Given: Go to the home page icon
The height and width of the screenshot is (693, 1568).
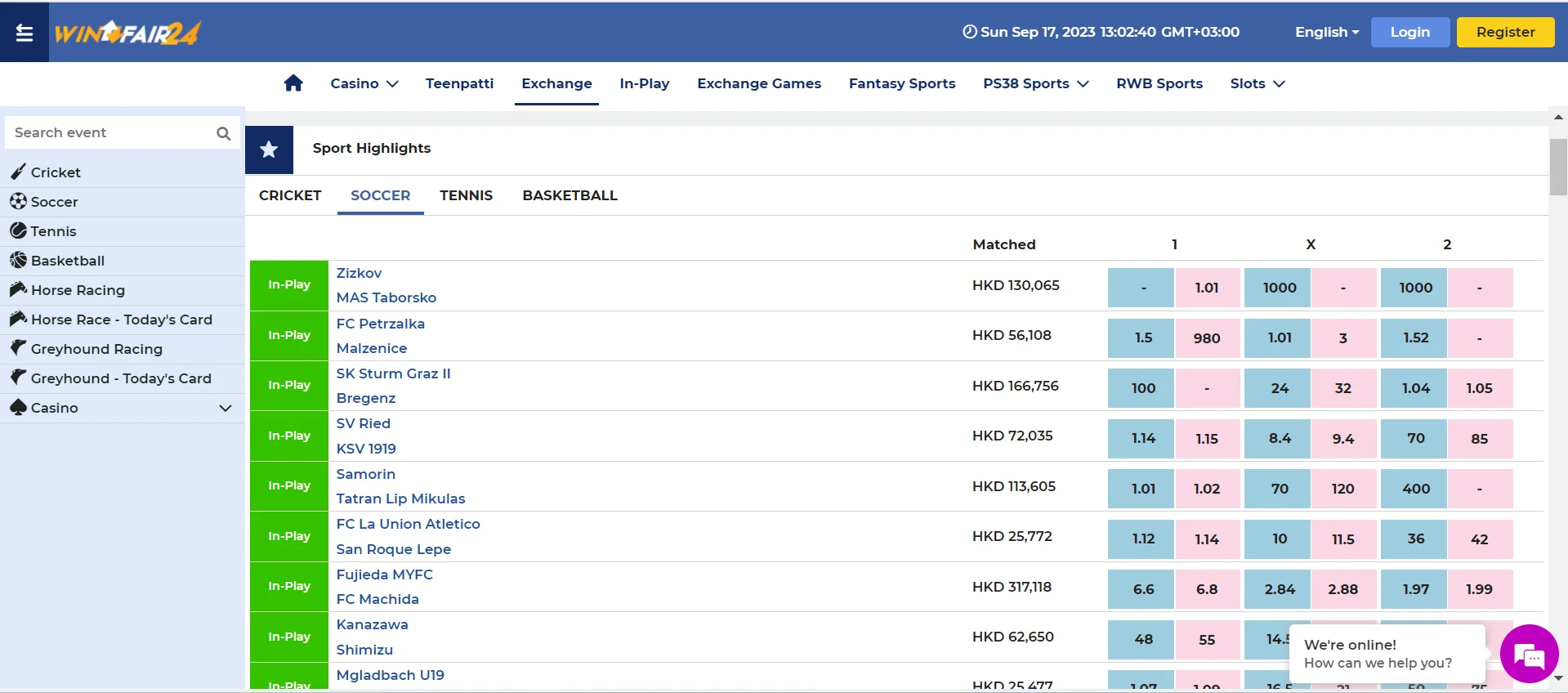Looking at the screenshot, I should pos(293,83).
